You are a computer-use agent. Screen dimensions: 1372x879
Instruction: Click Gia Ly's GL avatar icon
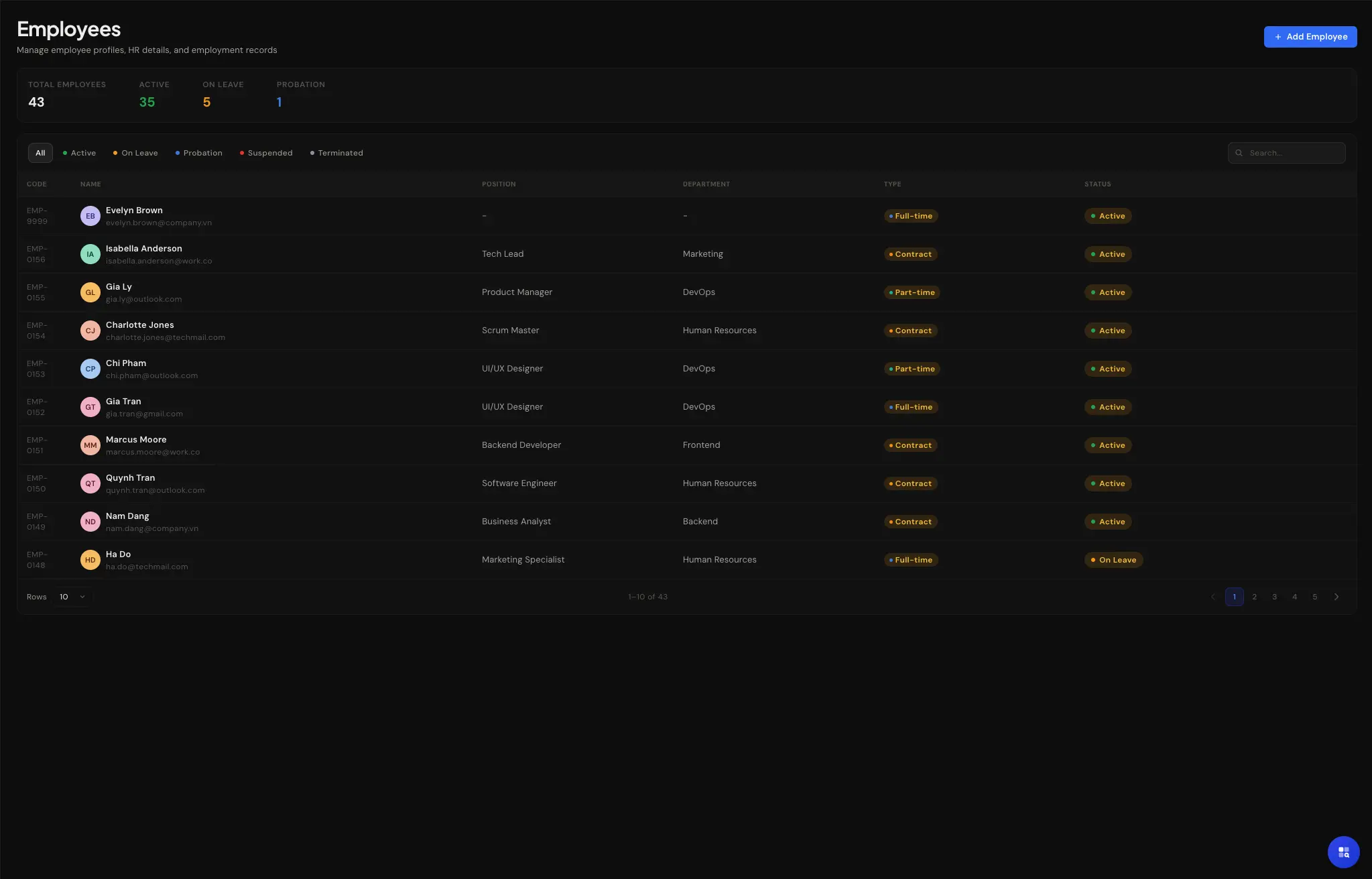[x=90, y=292]
